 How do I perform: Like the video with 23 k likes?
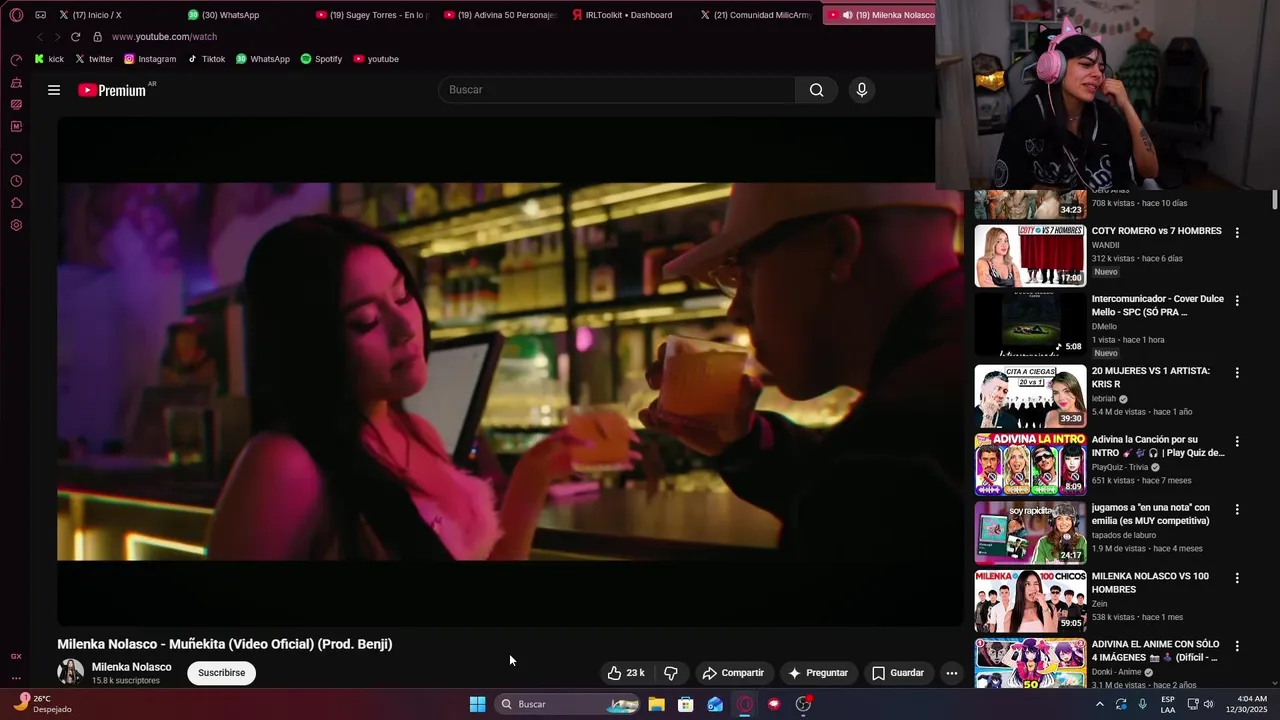pyautogui.click(x=626, y=673)
